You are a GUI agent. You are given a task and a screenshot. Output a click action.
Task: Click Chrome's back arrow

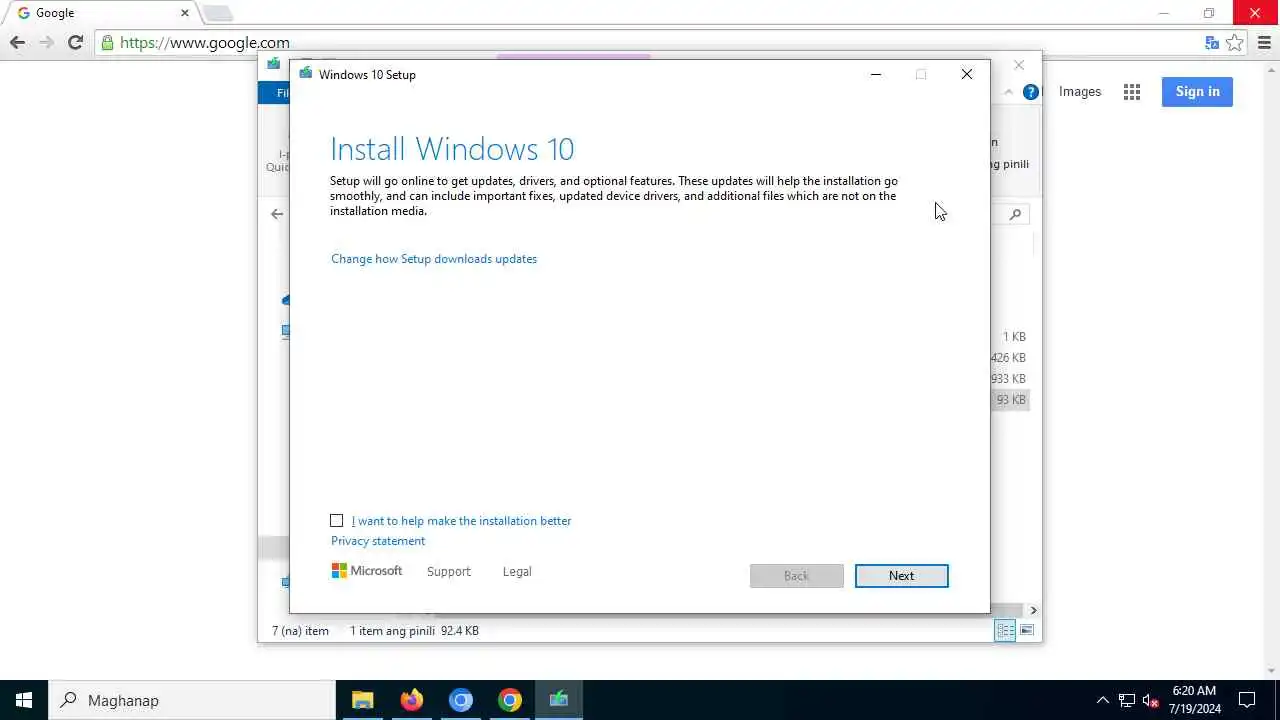click(17, 42)
